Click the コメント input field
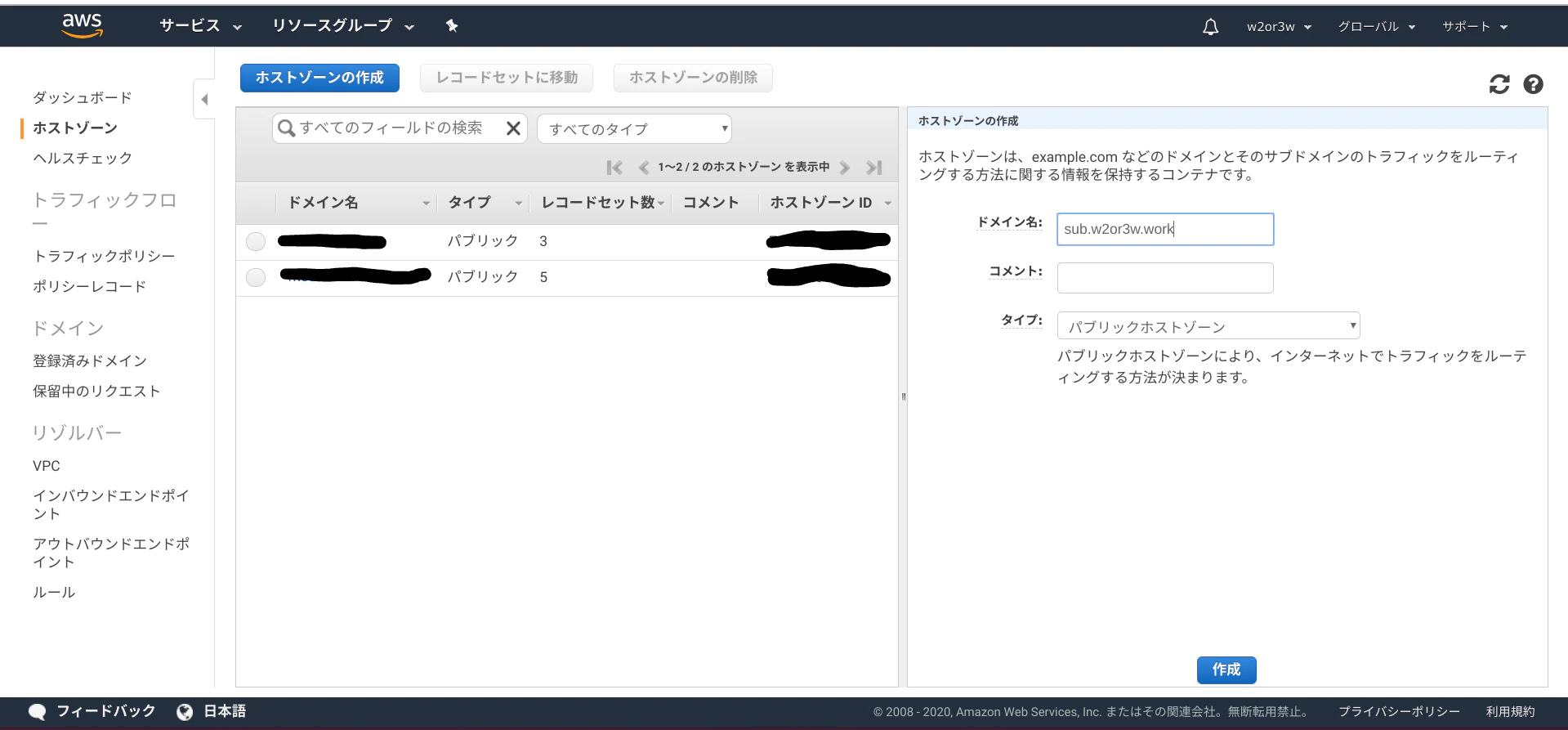 [1165, 278]
